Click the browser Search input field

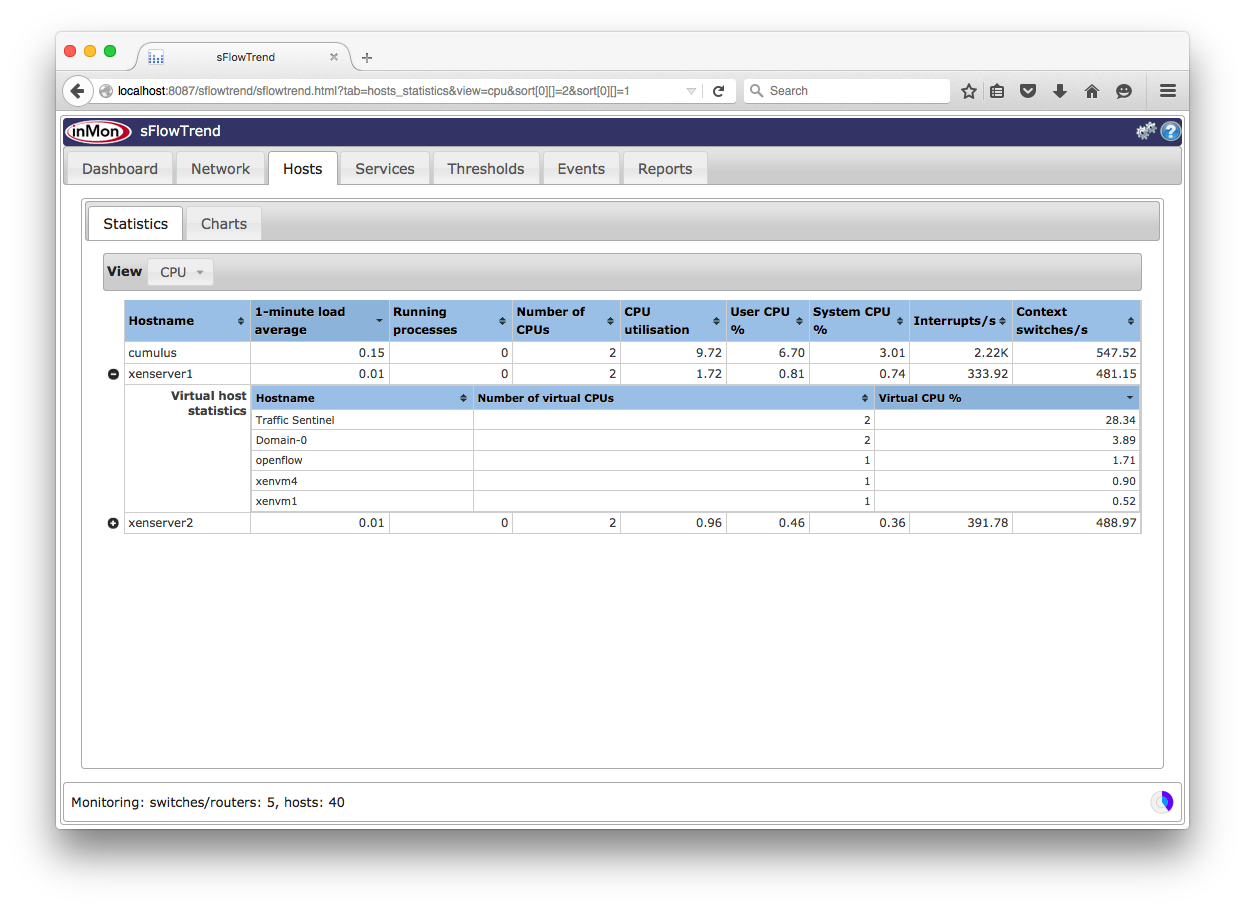(847, 91)
